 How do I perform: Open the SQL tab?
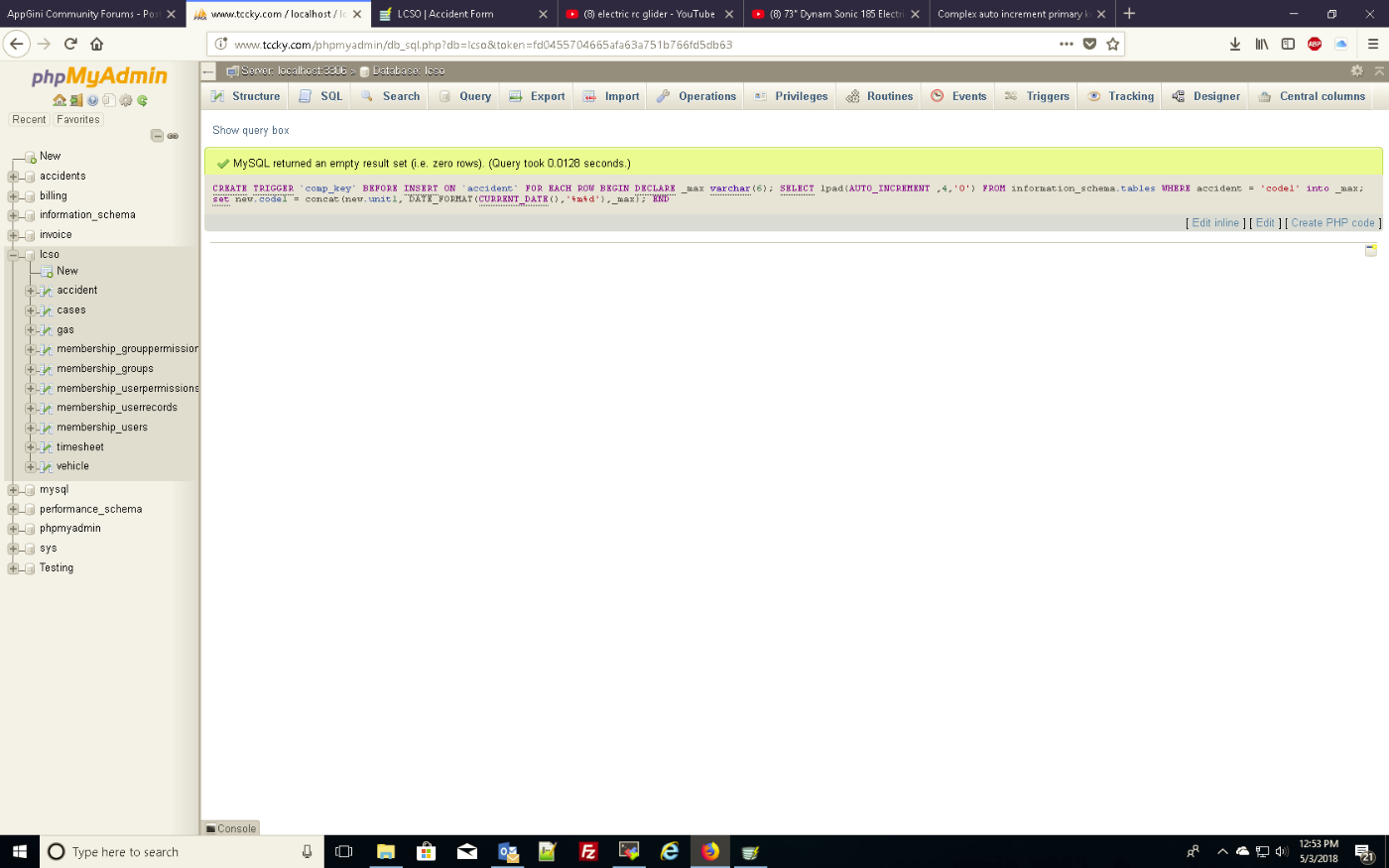(320, 96)
